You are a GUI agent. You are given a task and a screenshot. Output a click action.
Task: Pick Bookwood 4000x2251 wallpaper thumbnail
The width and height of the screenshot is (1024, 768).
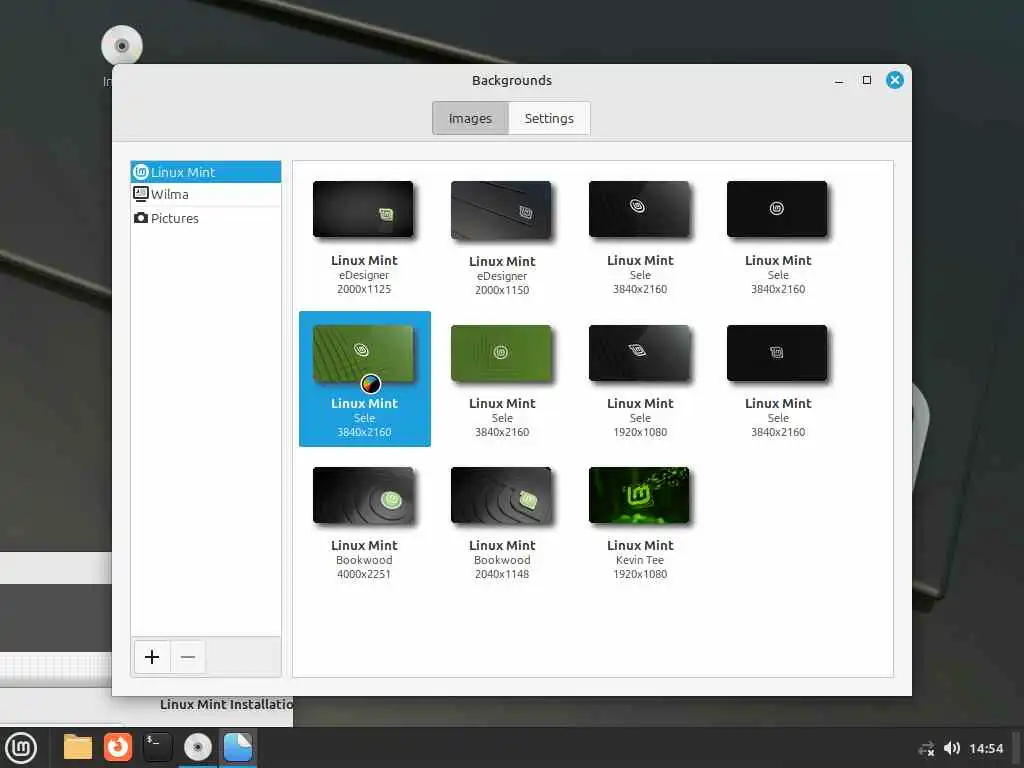363,495
